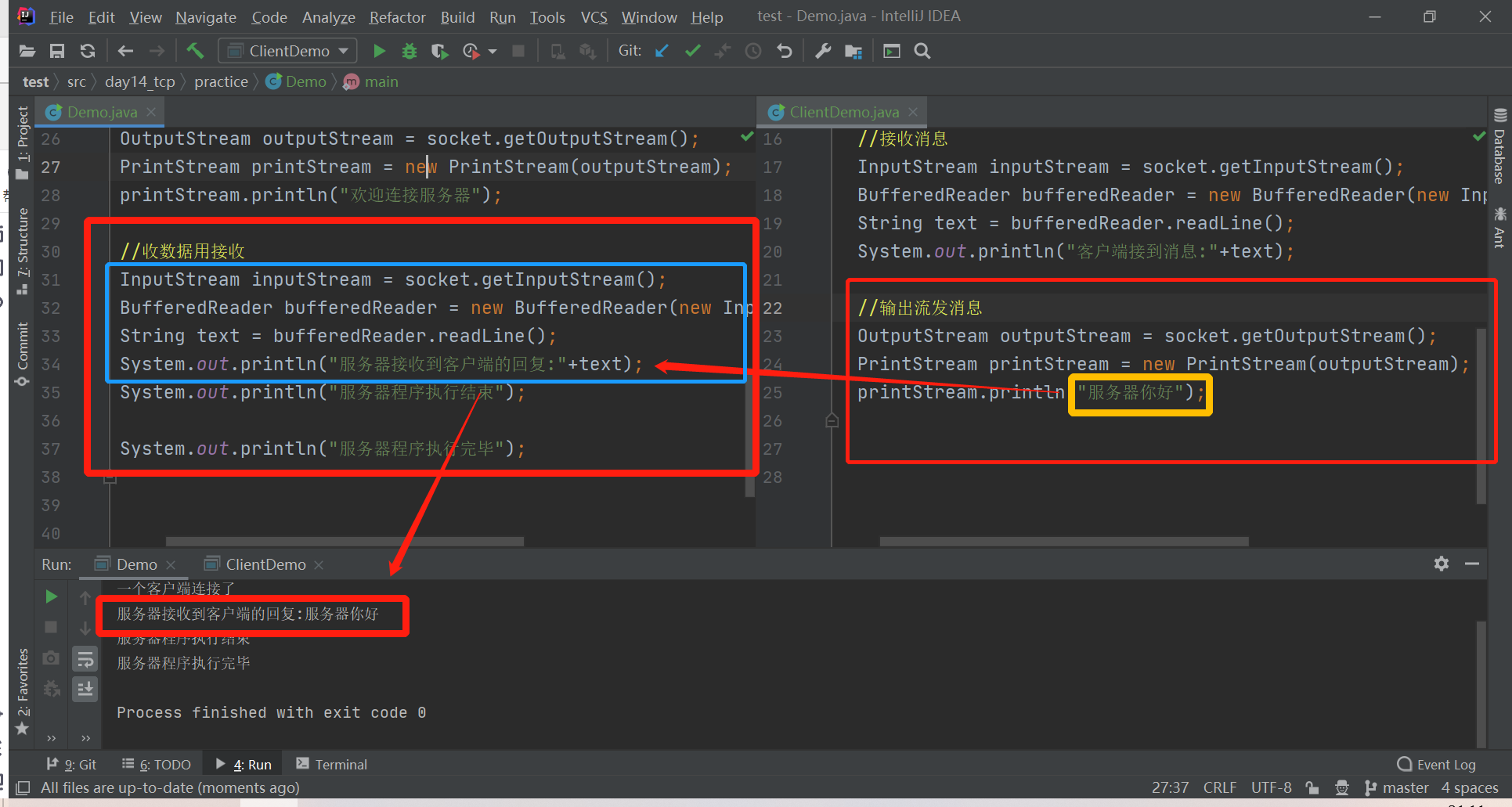Hide the Run panel with minus icon

(1472, 564)
